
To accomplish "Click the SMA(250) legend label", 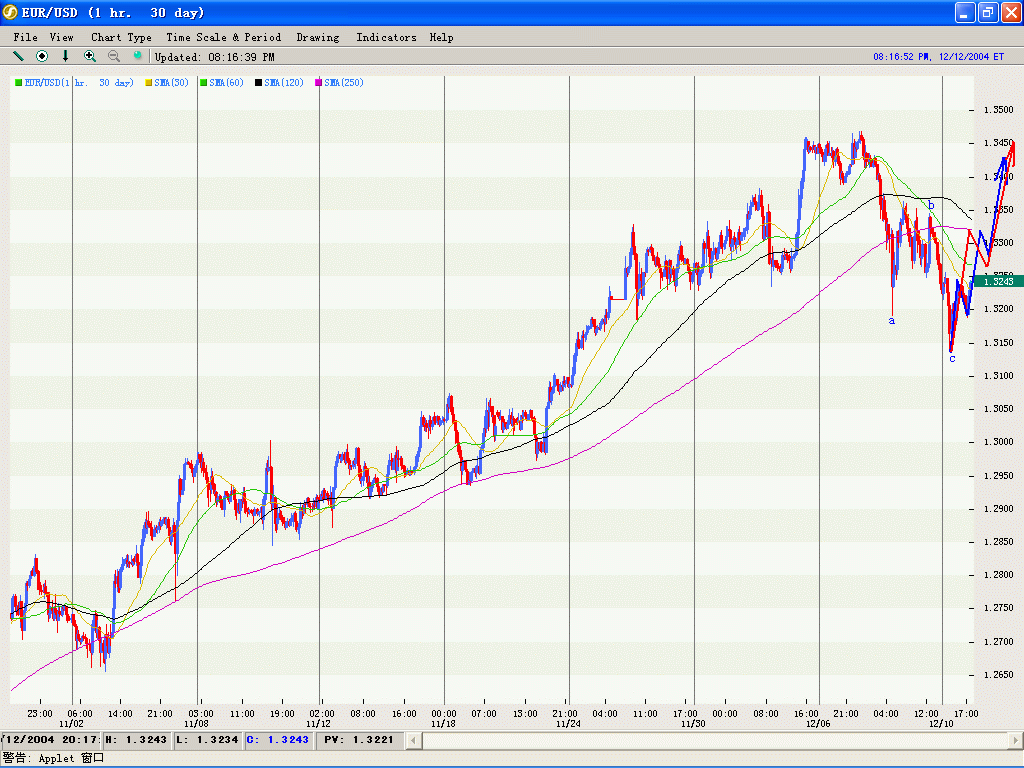I will 343,83.
